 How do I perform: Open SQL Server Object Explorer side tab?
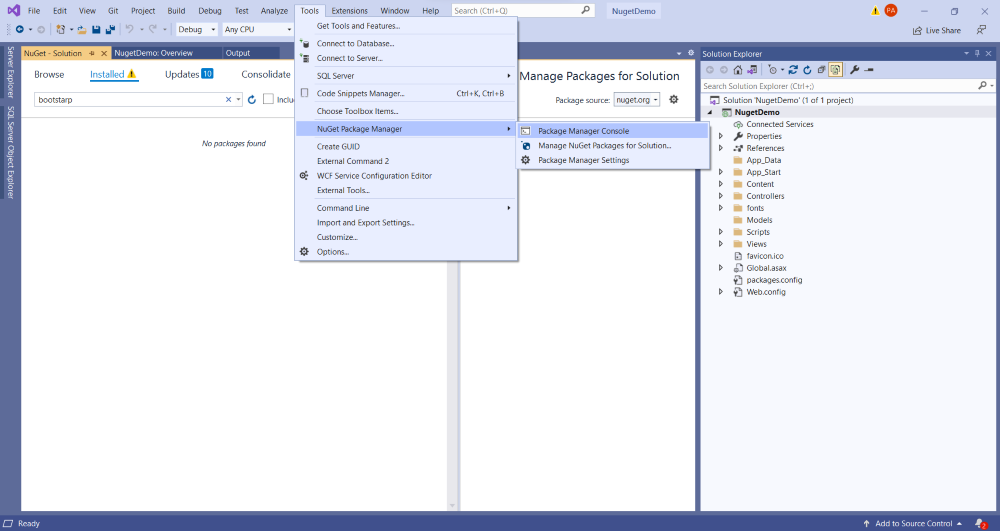(x=10, y=152)
